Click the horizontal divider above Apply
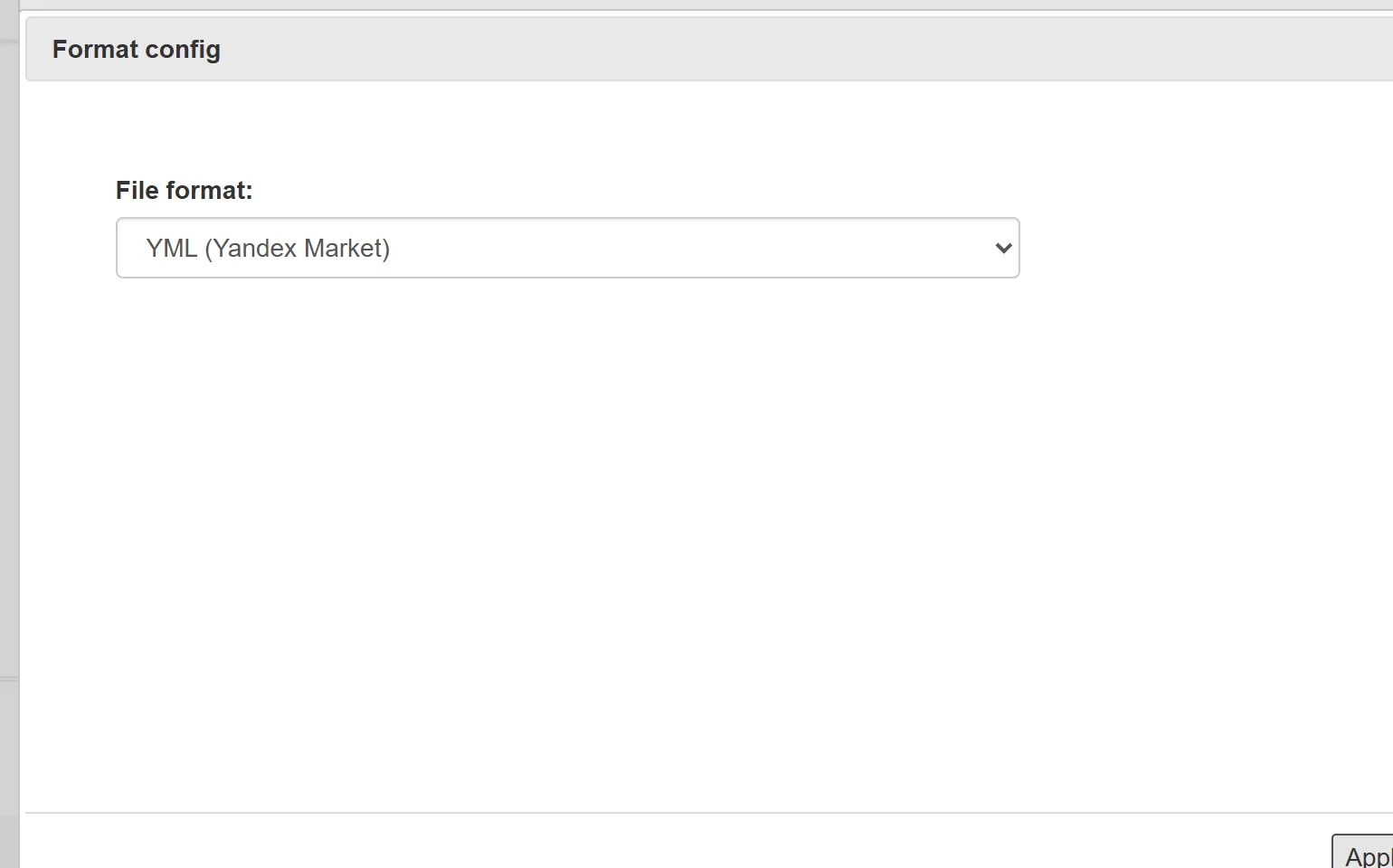This screenshot has height=868, width=1393. coord(709,813)
